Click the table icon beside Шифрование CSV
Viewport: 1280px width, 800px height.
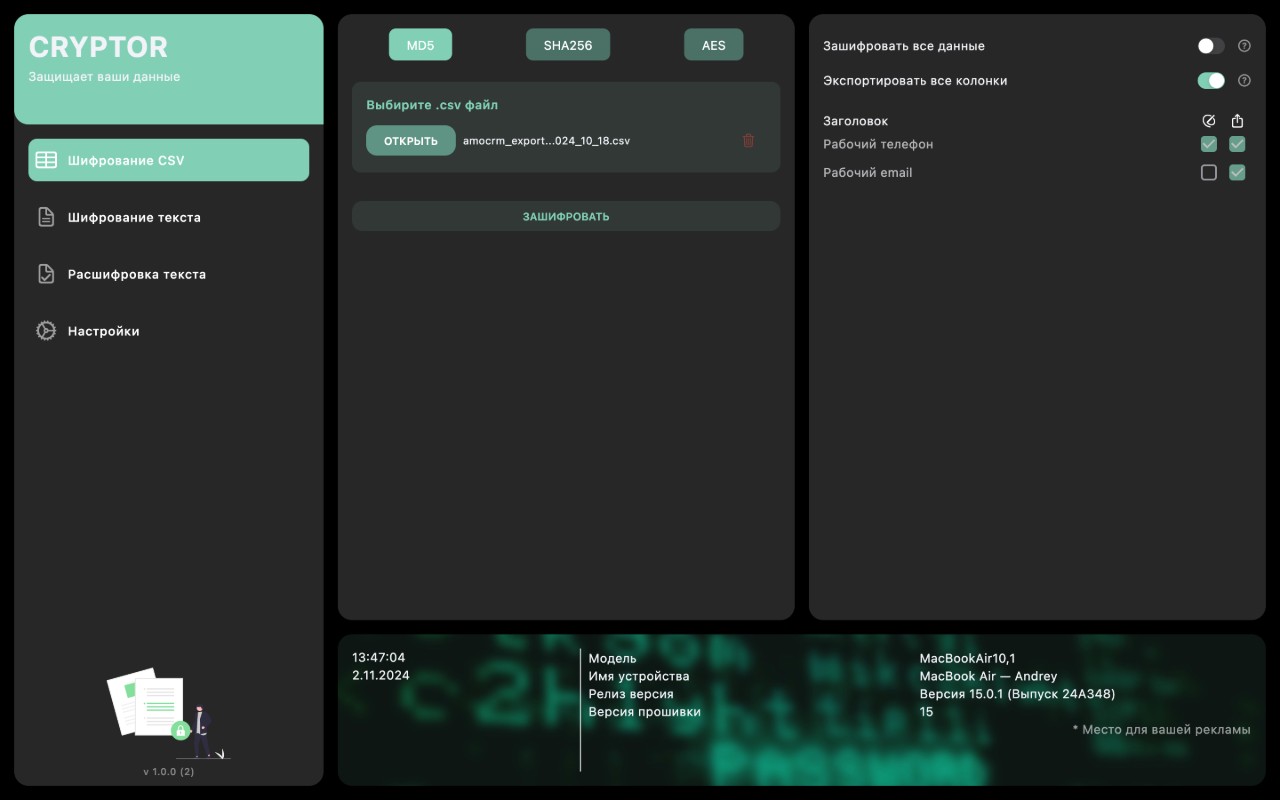pyautogui.click(x=46, y=160)
